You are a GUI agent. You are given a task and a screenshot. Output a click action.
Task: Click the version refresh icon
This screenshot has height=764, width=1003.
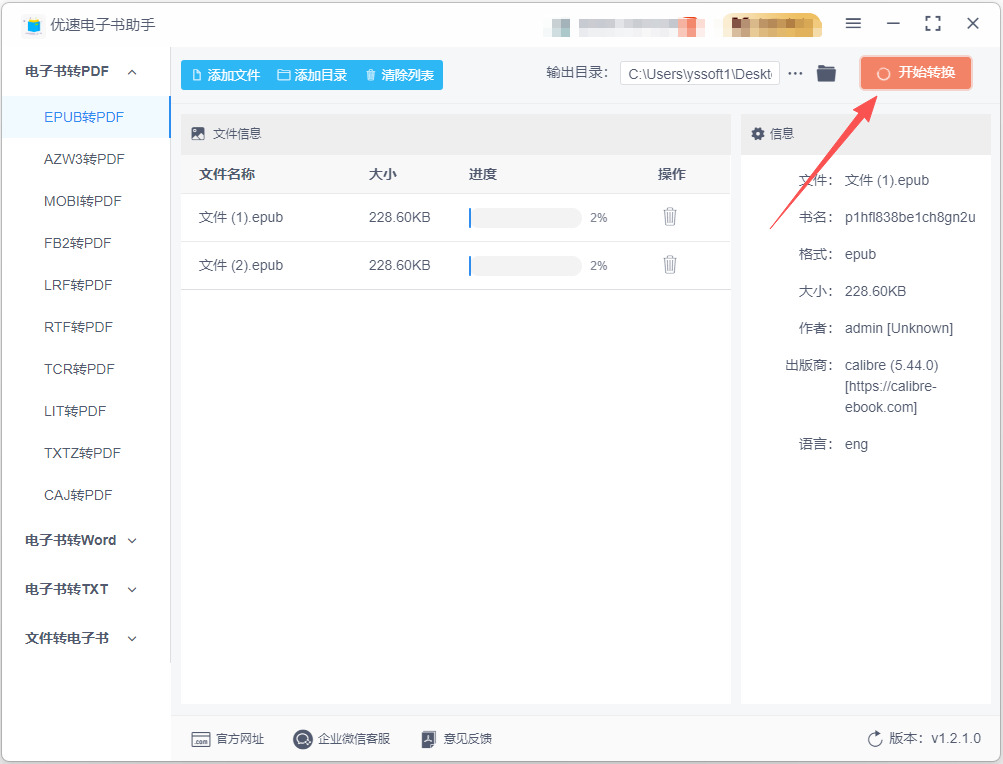point(874,739)
